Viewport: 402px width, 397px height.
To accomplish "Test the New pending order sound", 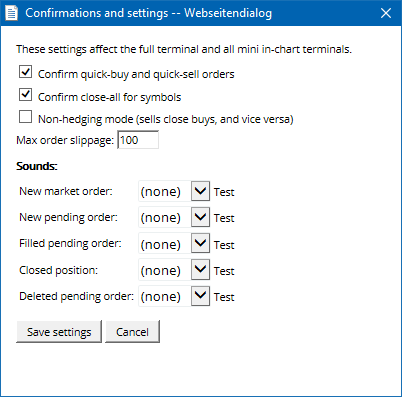I will [224, 218].
